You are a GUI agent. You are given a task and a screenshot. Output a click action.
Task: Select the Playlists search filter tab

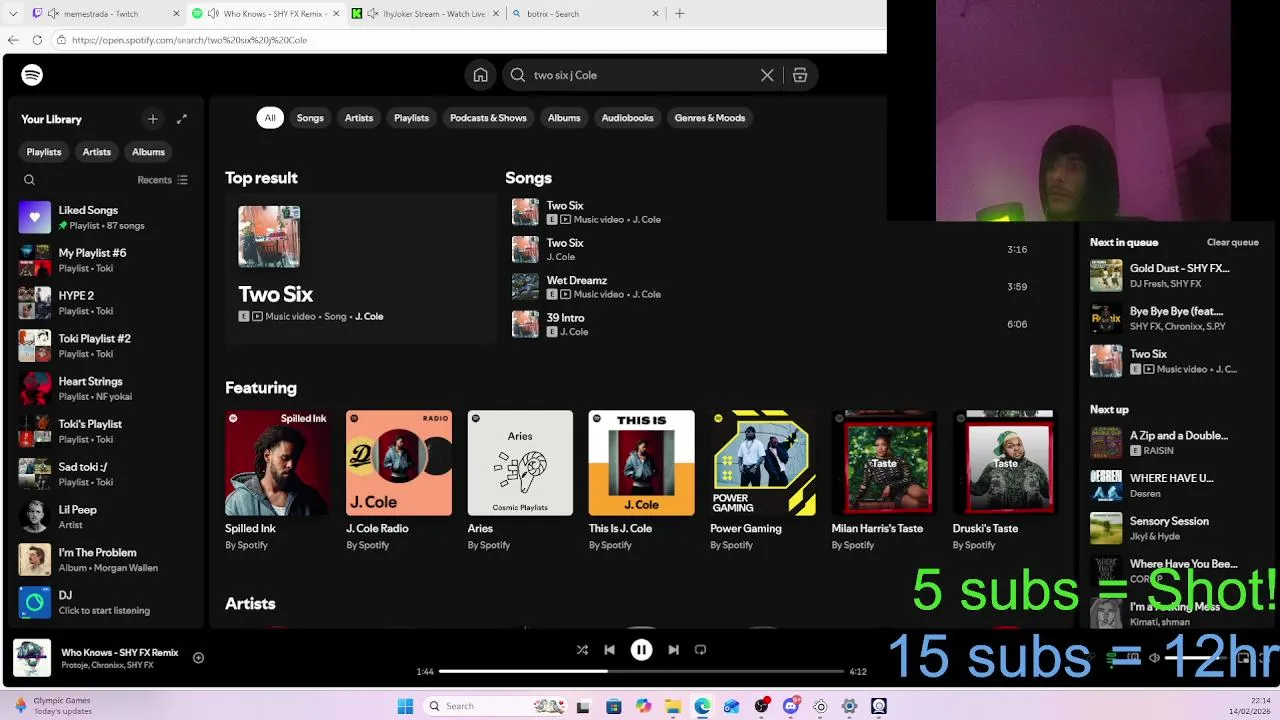(411, 118)
